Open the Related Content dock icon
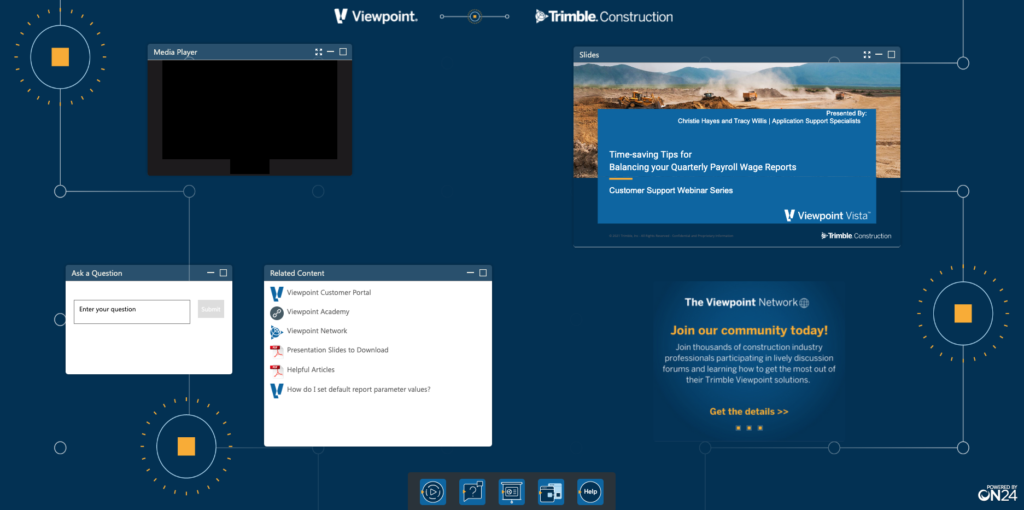Image resolution: width=1024 pixels, height=510 pixels. coord(551,492)
